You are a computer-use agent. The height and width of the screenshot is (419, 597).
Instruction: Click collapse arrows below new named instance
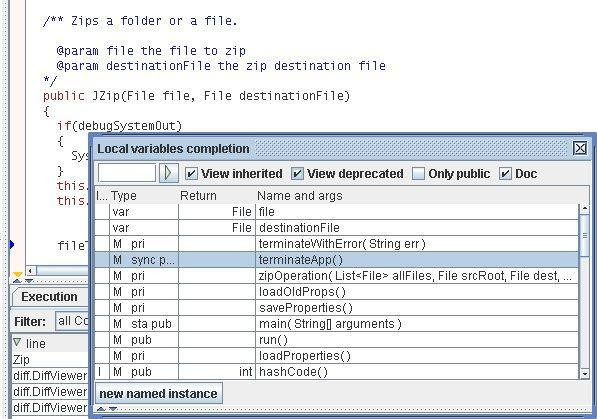coord(107,409)
